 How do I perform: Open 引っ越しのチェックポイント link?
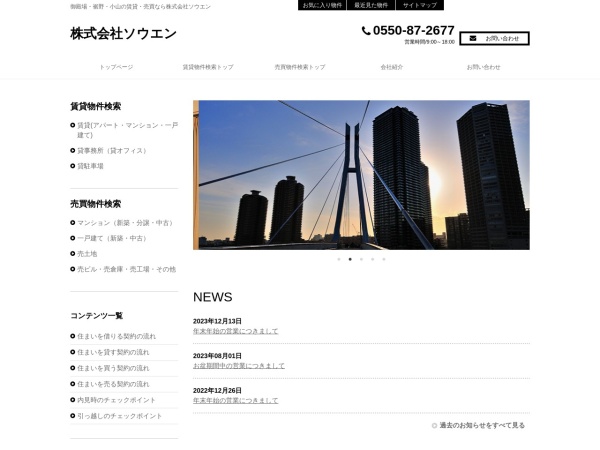point(120,416)
